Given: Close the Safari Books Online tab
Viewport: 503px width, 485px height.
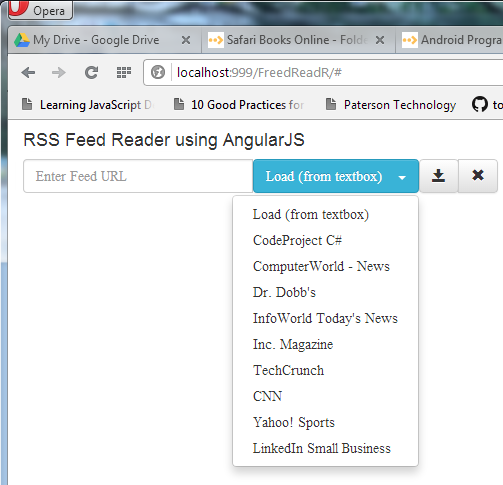Looking at the screenshot, I should (x=380, y=40).
